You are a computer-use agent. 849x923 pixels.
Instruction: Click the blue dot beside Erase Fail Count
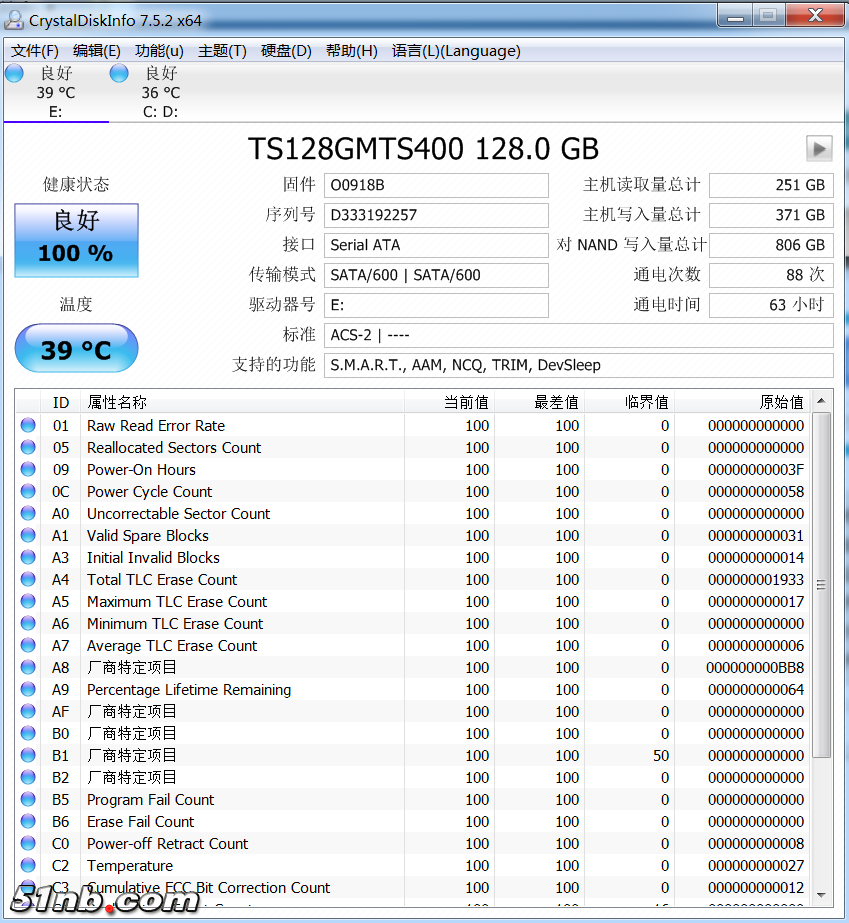30,821
